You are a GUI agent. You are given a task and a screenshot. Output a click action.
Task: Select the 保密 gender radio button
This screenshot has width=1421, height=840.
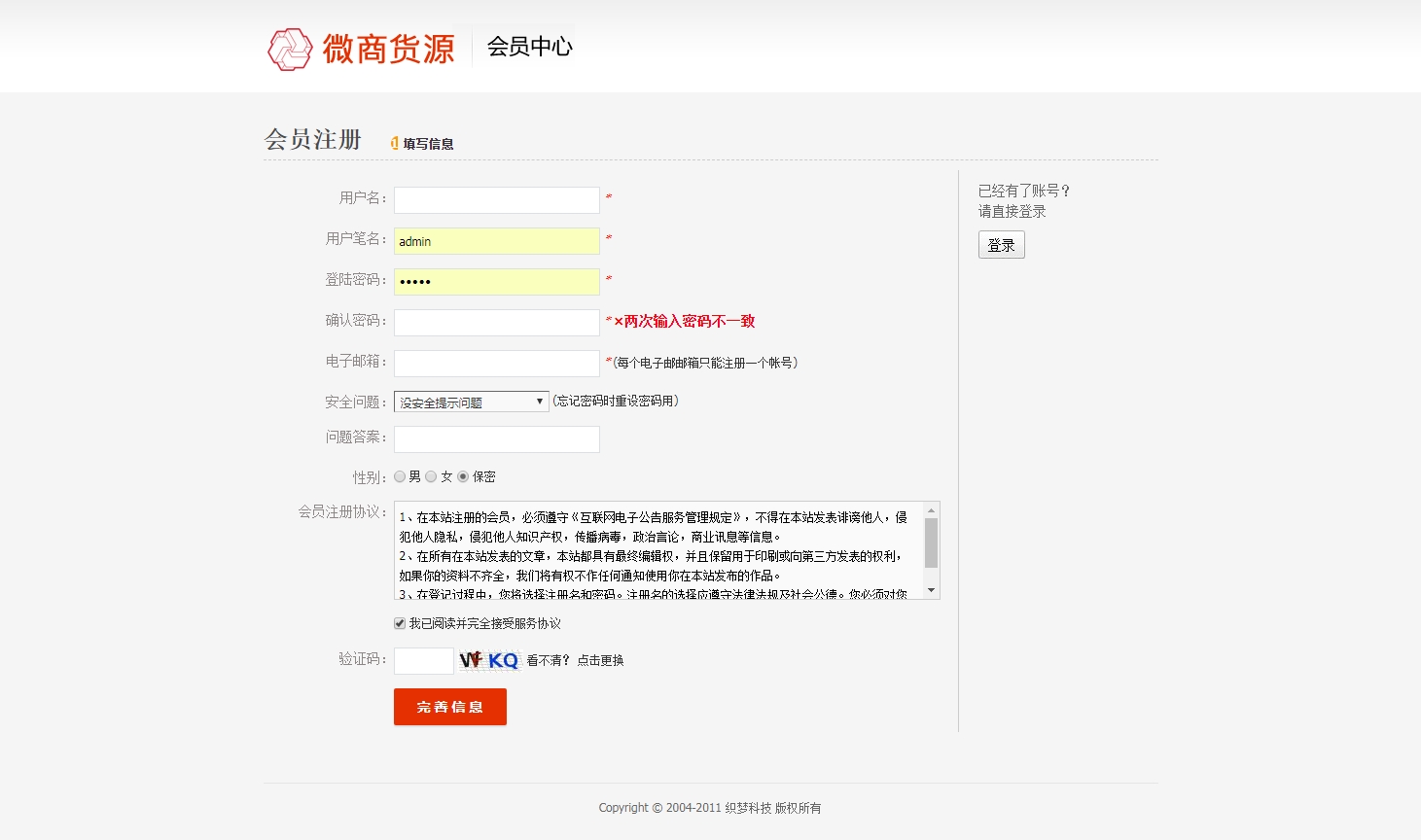[x=463, y=476]
